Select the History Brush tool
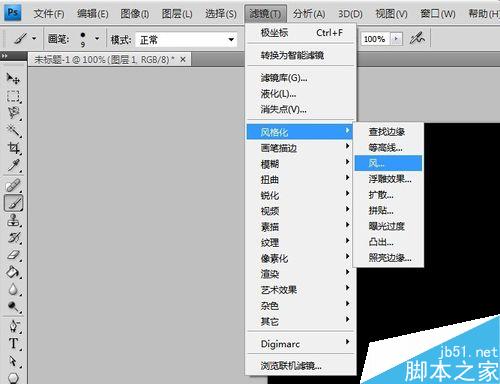The height and width of the screenshot is (384, 500). click(13, 238)
